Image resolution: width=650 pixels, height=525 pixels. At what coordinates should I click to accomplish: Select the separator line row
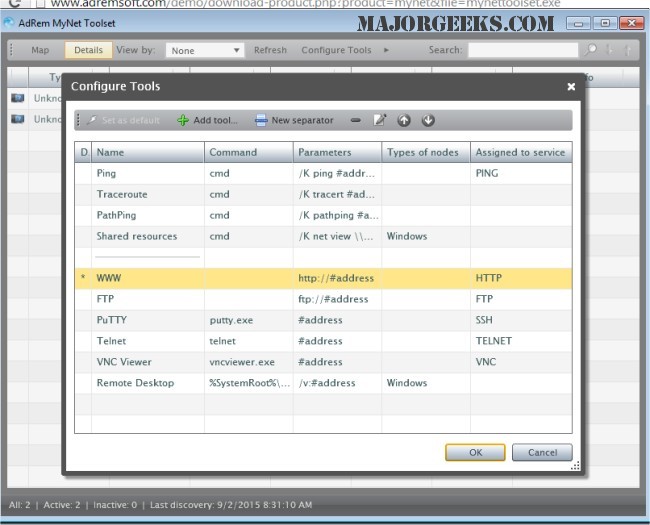tap(323, 257)
